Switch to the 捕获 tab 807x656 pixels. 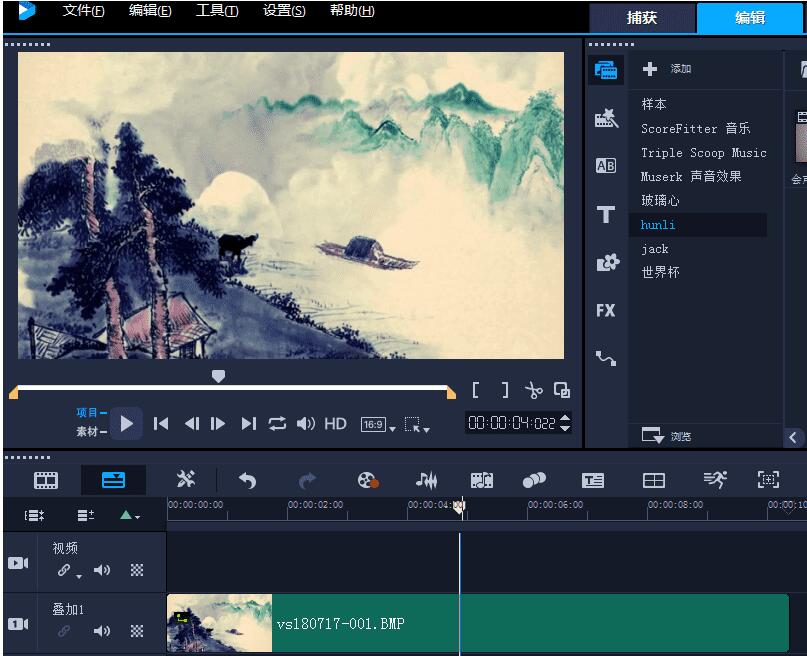[x=641, y=18]
